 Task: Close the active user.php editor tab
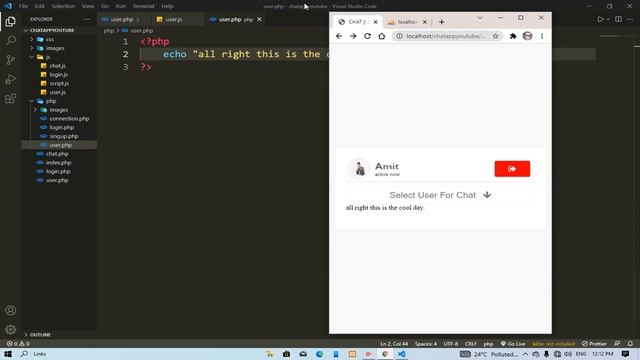point(259,19)
